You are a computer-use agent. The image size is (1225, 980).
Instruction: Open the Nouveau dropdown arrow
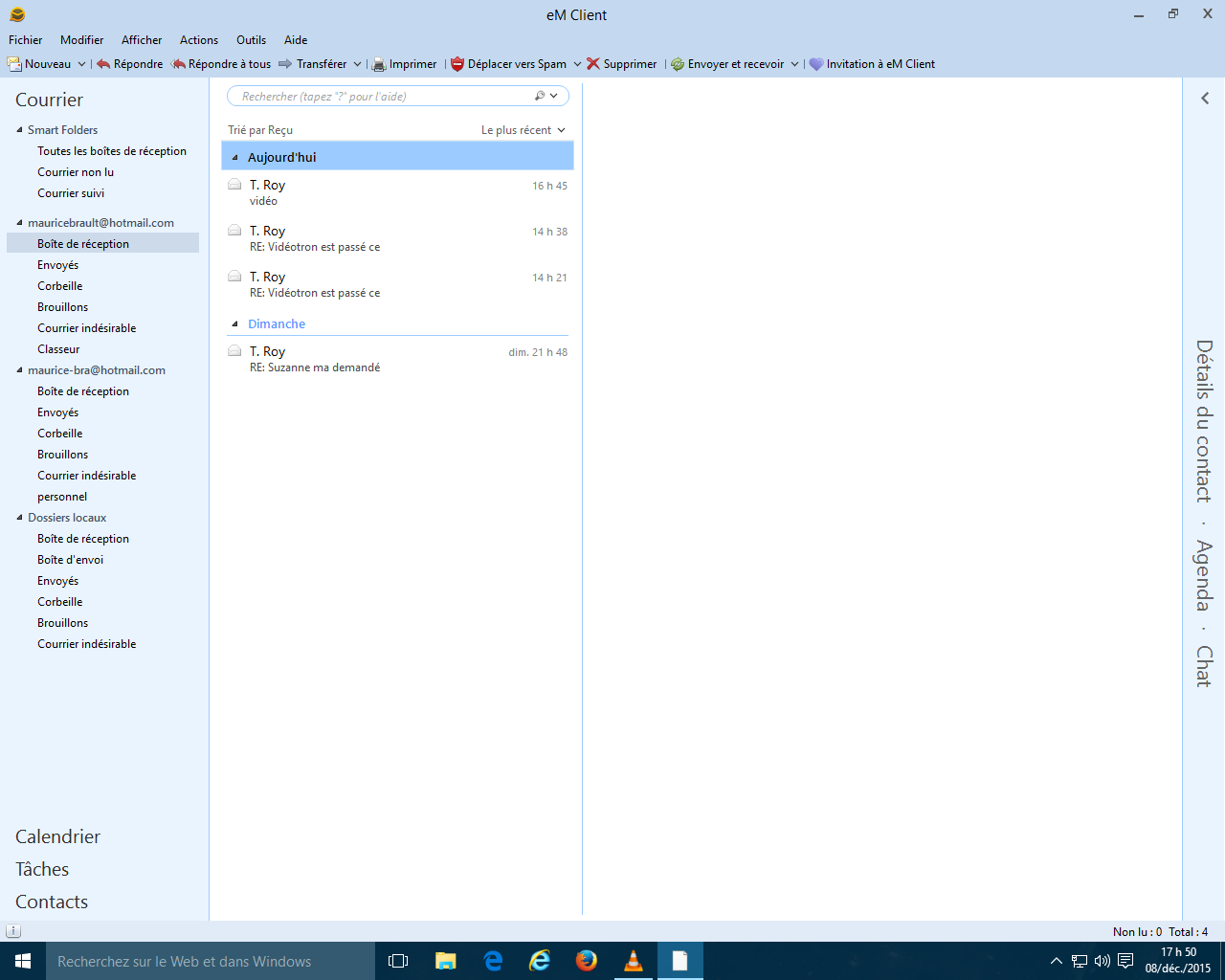pyautogui.click(x=81, y=64)
